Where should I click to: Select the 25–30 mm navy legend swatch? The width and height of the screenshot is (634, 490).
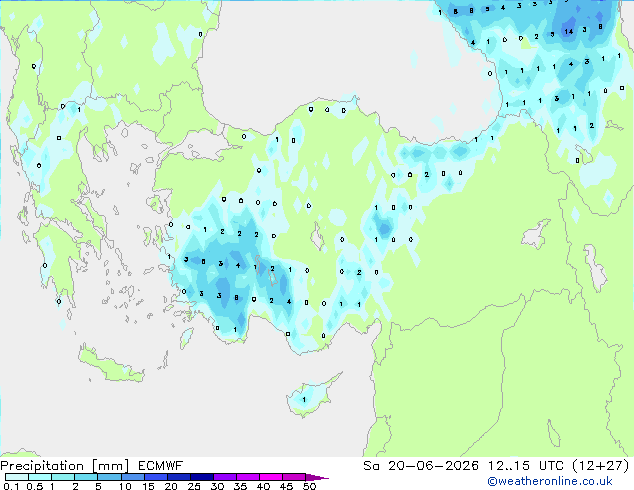tap(201, 477)
